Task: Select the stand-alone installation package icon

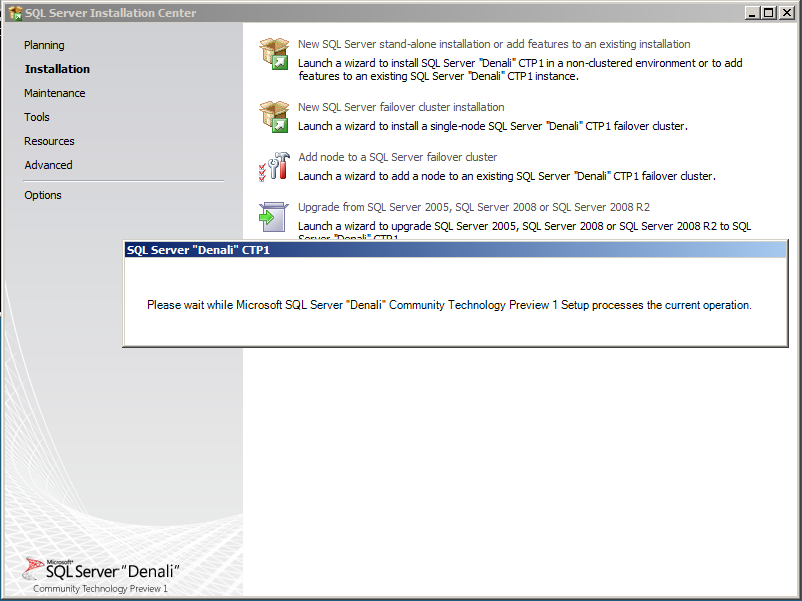Action: (273, 55)
